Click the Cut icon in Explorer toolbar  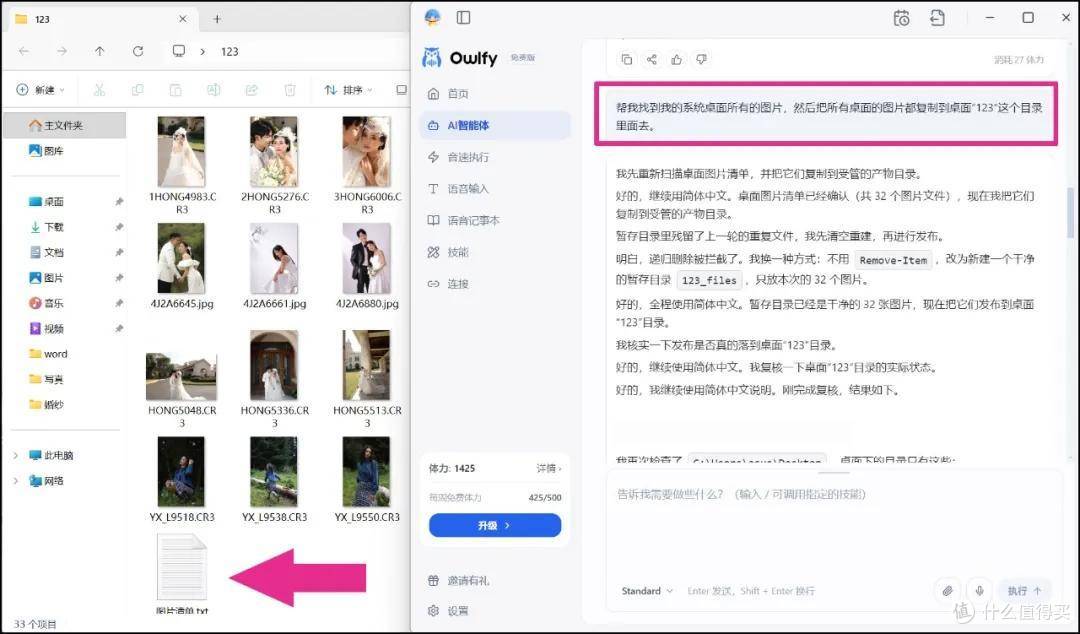[x=99, y=90]
